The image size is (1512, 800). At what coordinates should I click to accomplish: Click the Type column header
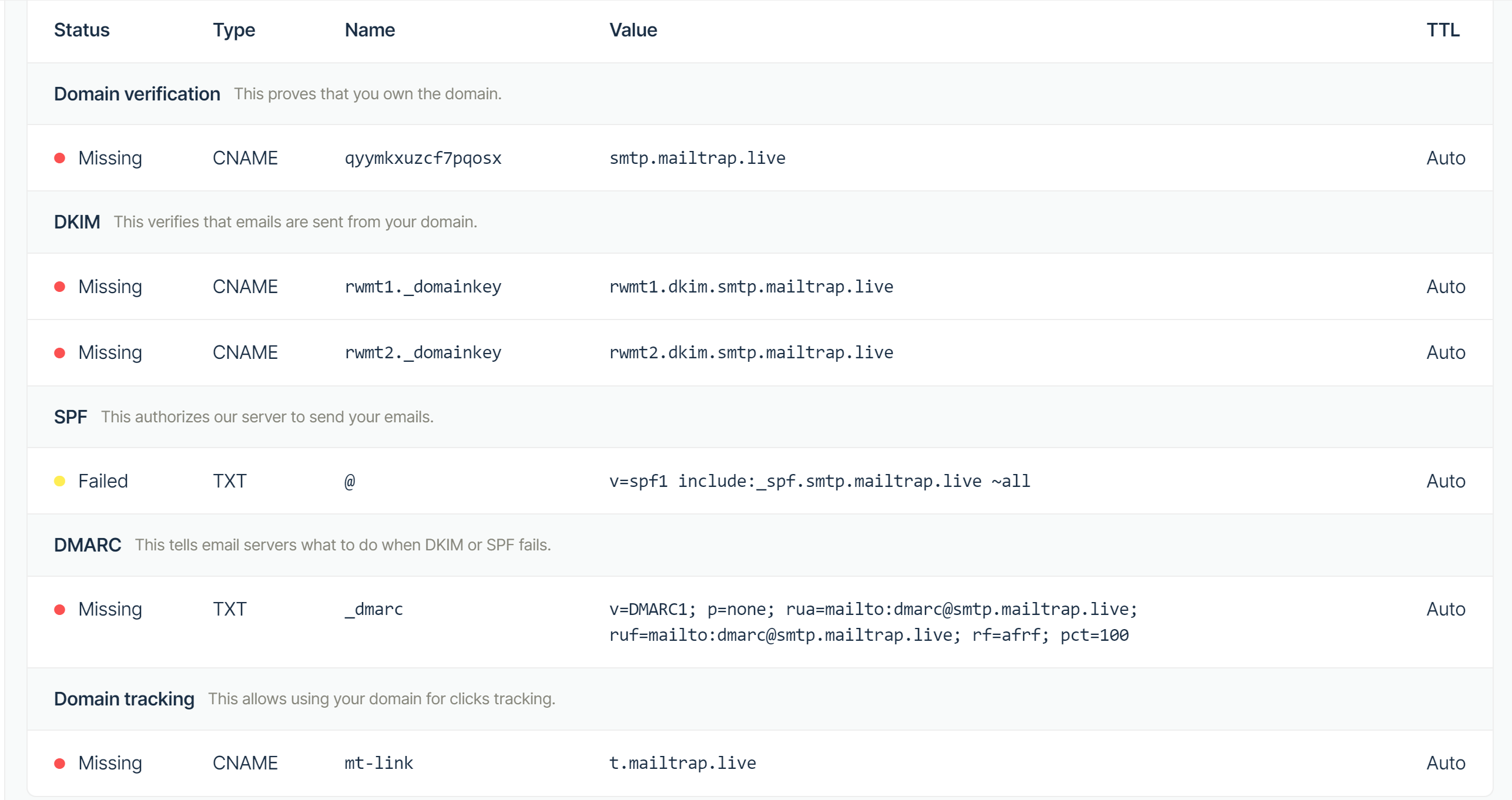pyautogui.click(x=234, y=30)
